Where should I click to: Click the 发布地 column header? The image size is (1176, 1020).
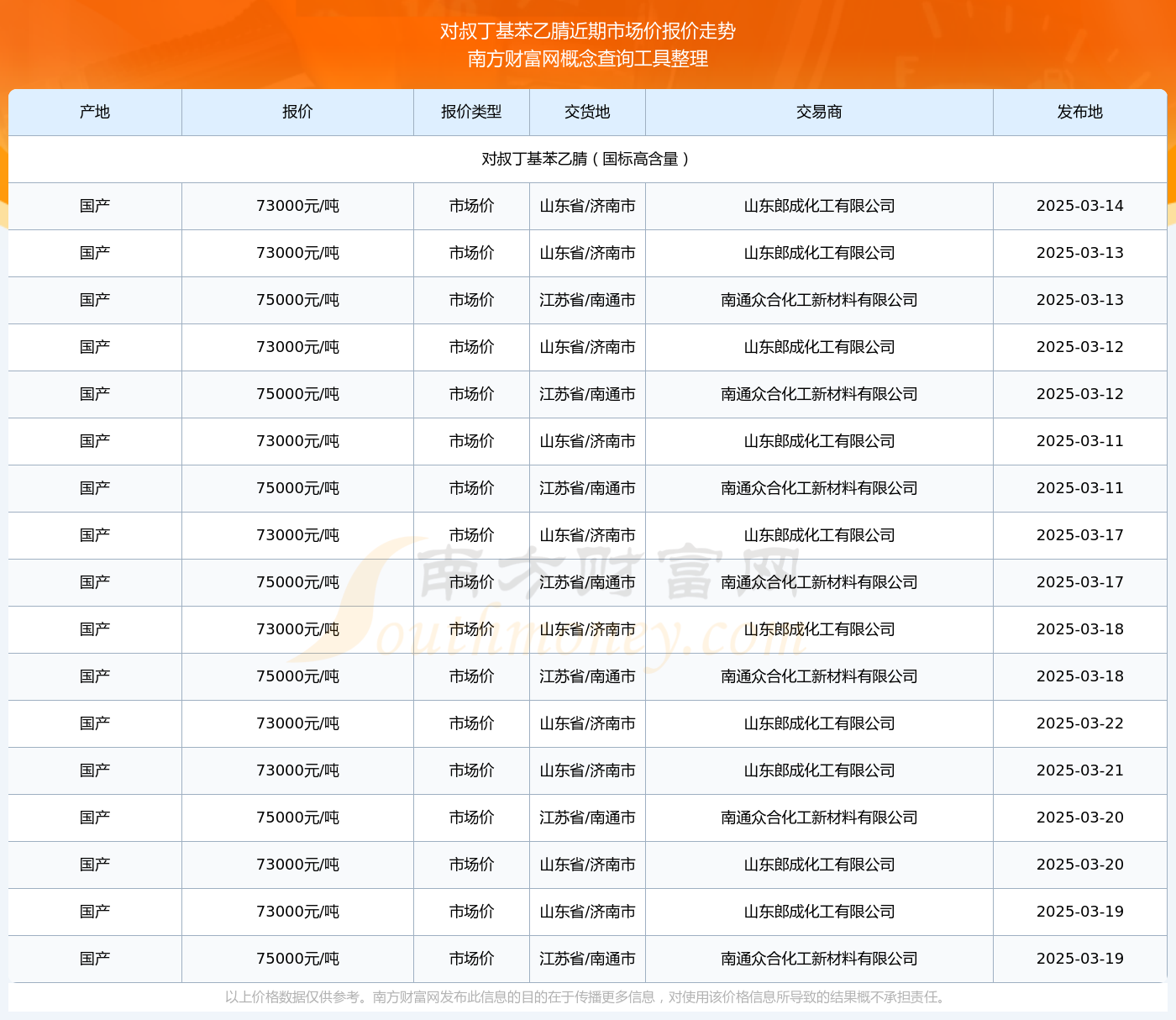tap(1079, 112)
